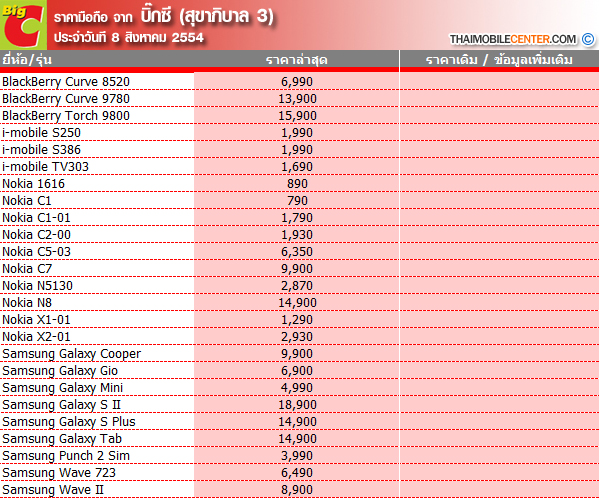Click the title text บิ๊กซี (สุขาภิบาล 3)
Image resolution: width=599 pixels, height=498 pixels.
207,16
